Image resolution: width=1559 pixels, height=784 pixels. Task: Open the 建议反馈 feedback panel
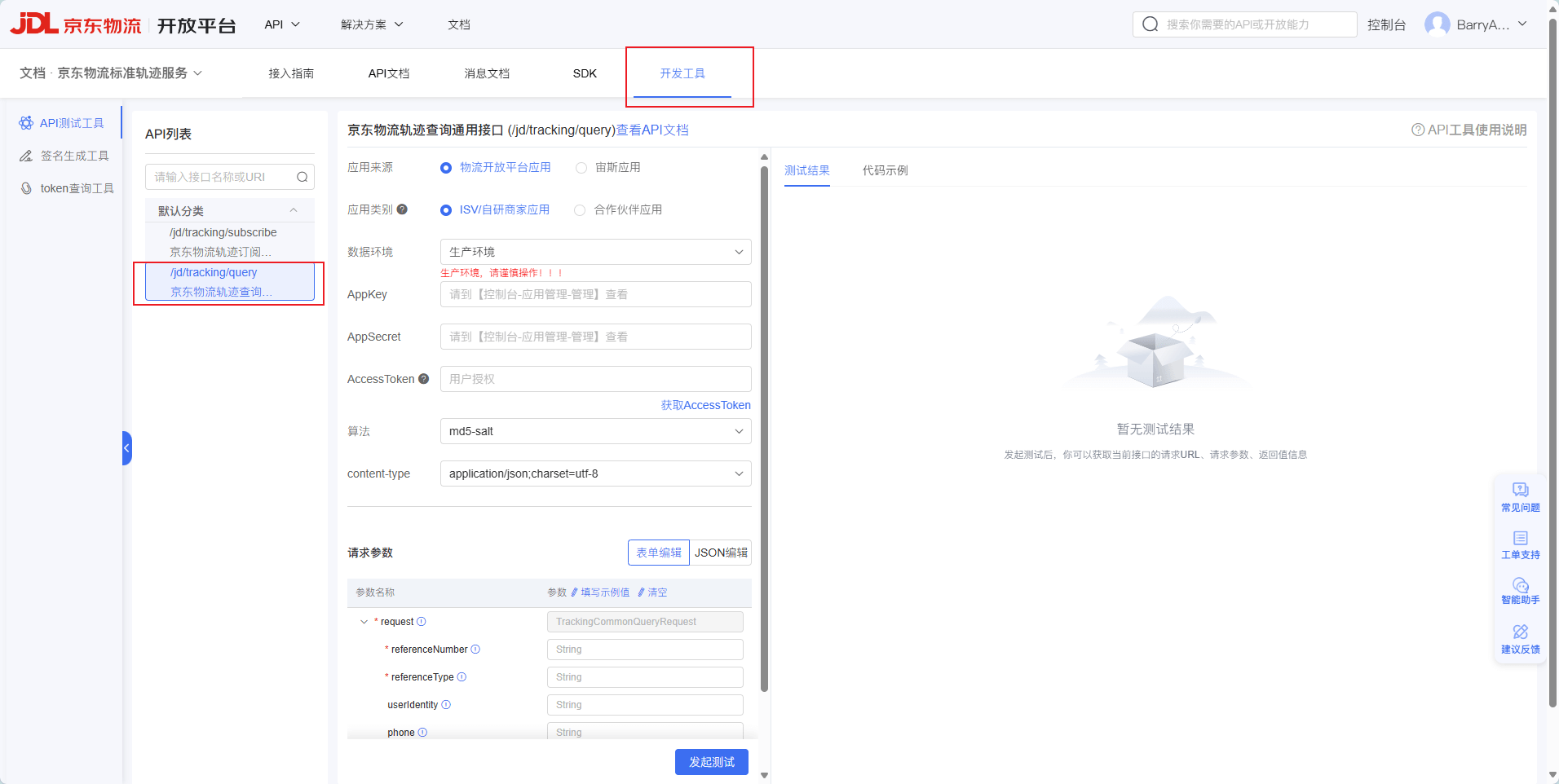(1520, 639)
